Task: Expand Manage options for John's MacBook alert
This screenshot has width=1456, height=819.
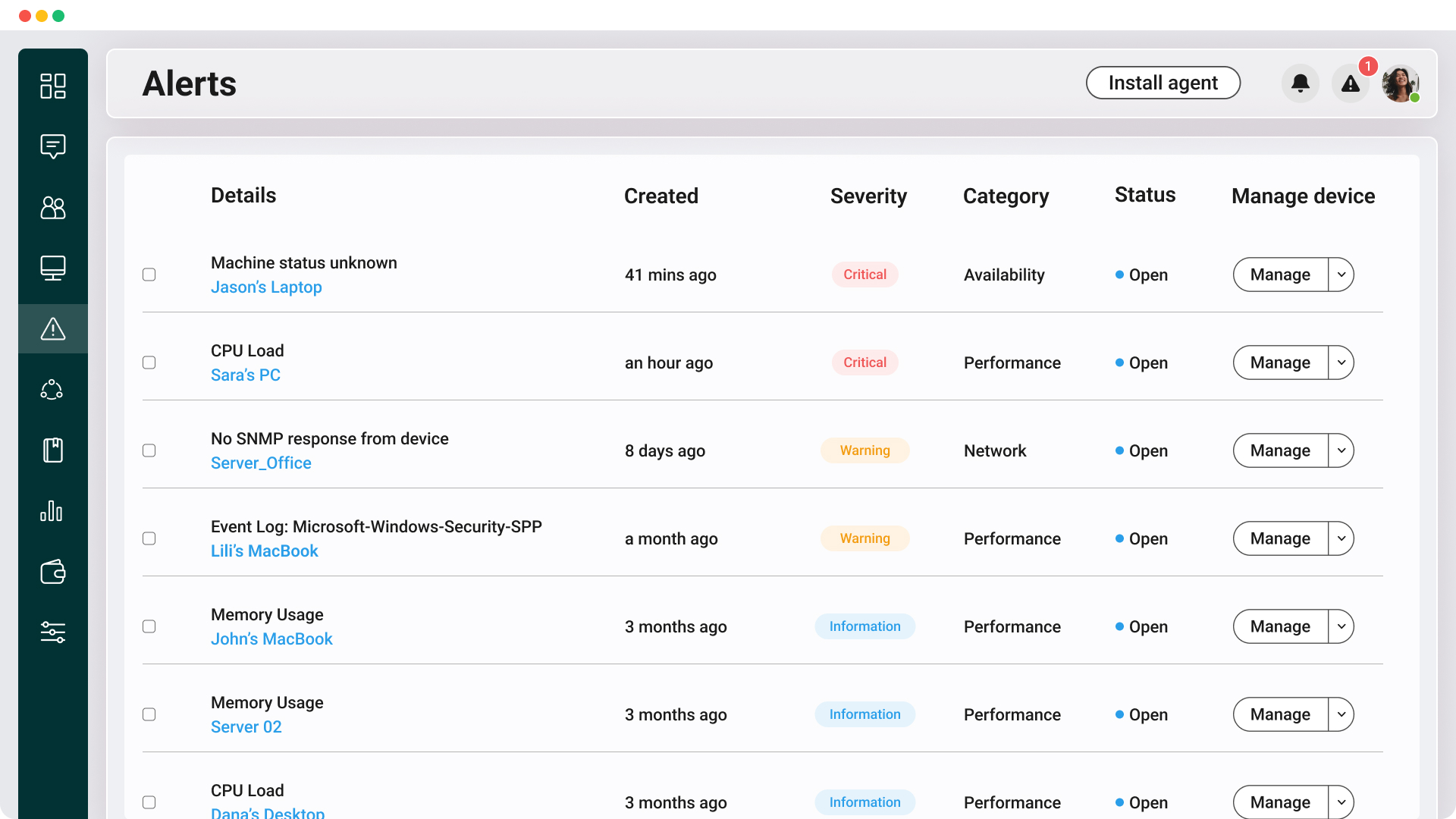Action: click(1340, 626)
